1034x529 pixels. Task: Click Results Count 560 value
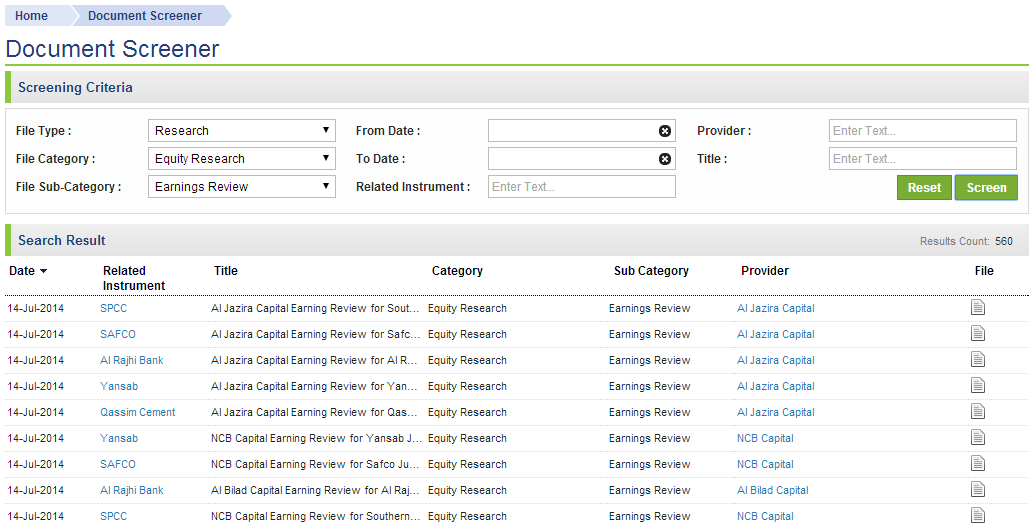tap(1004, 241)
